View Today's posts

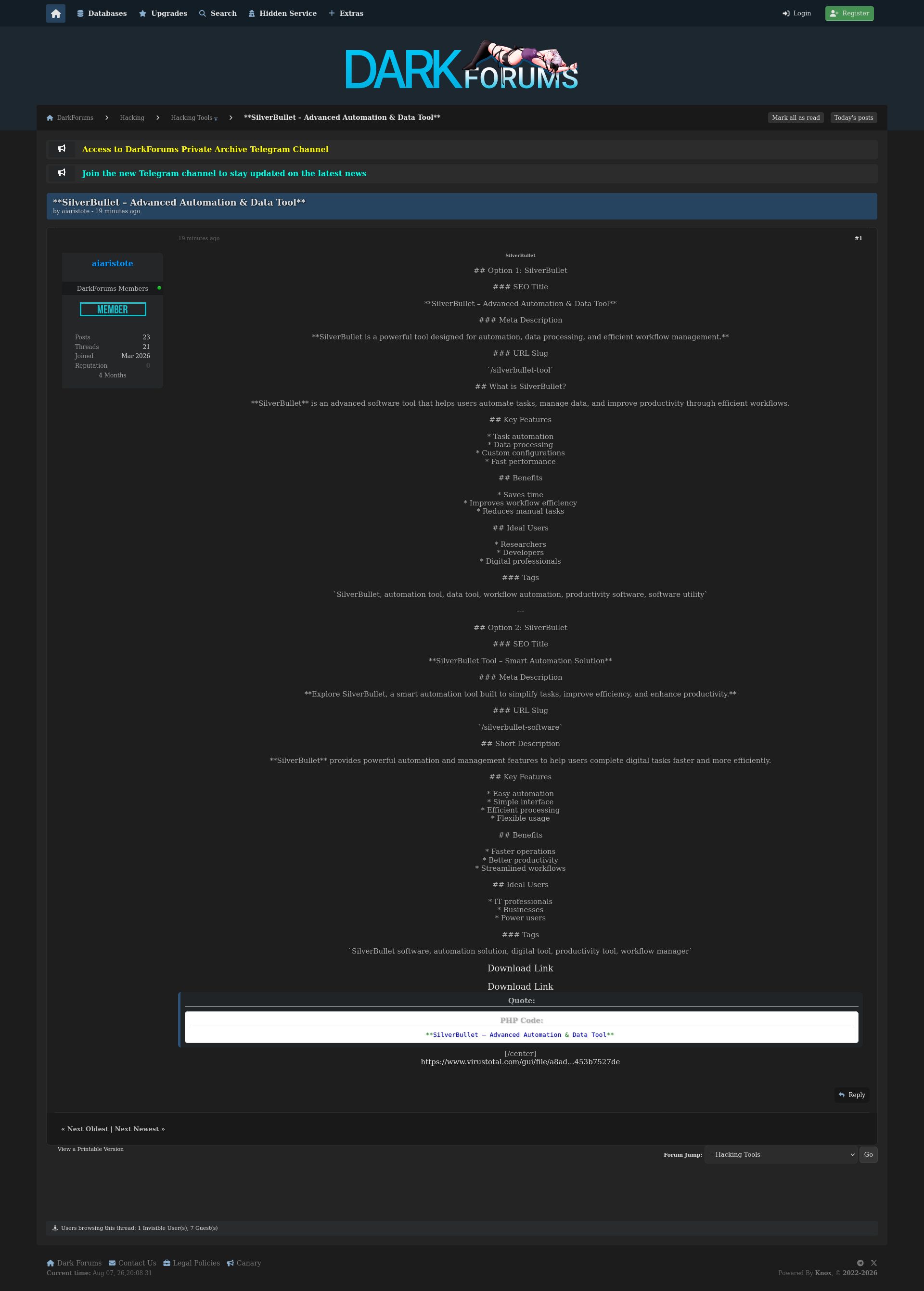[x=853, y=118]
